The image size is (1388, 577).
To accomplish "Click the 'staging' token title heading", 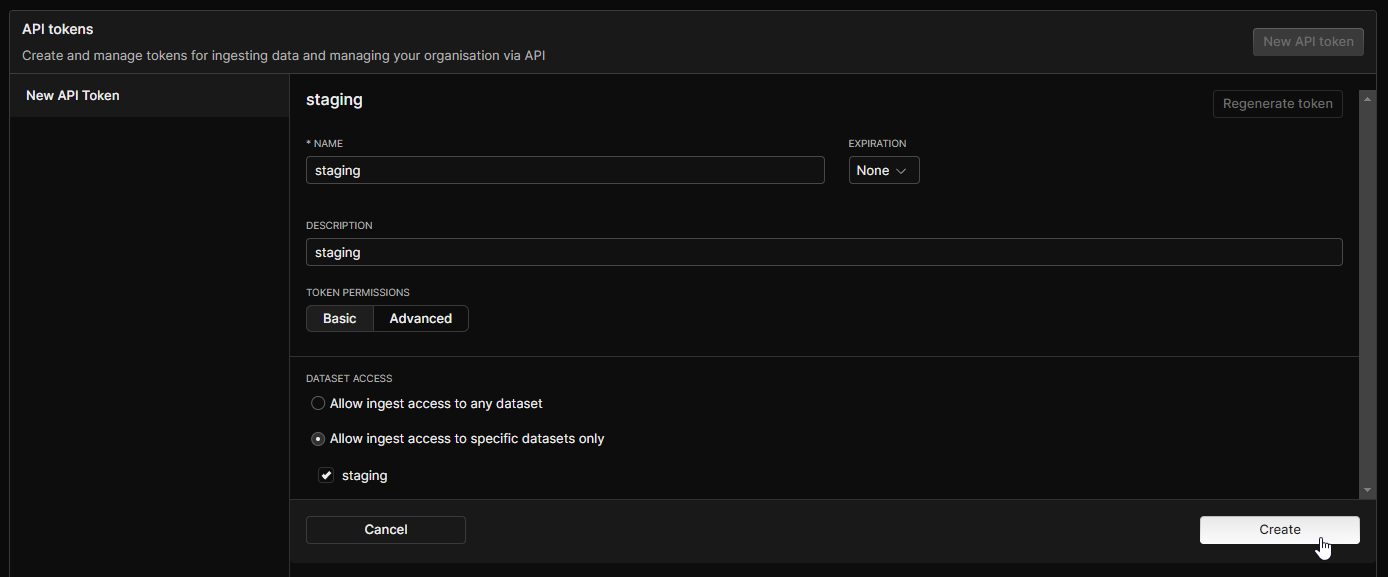I will point(334,100).
